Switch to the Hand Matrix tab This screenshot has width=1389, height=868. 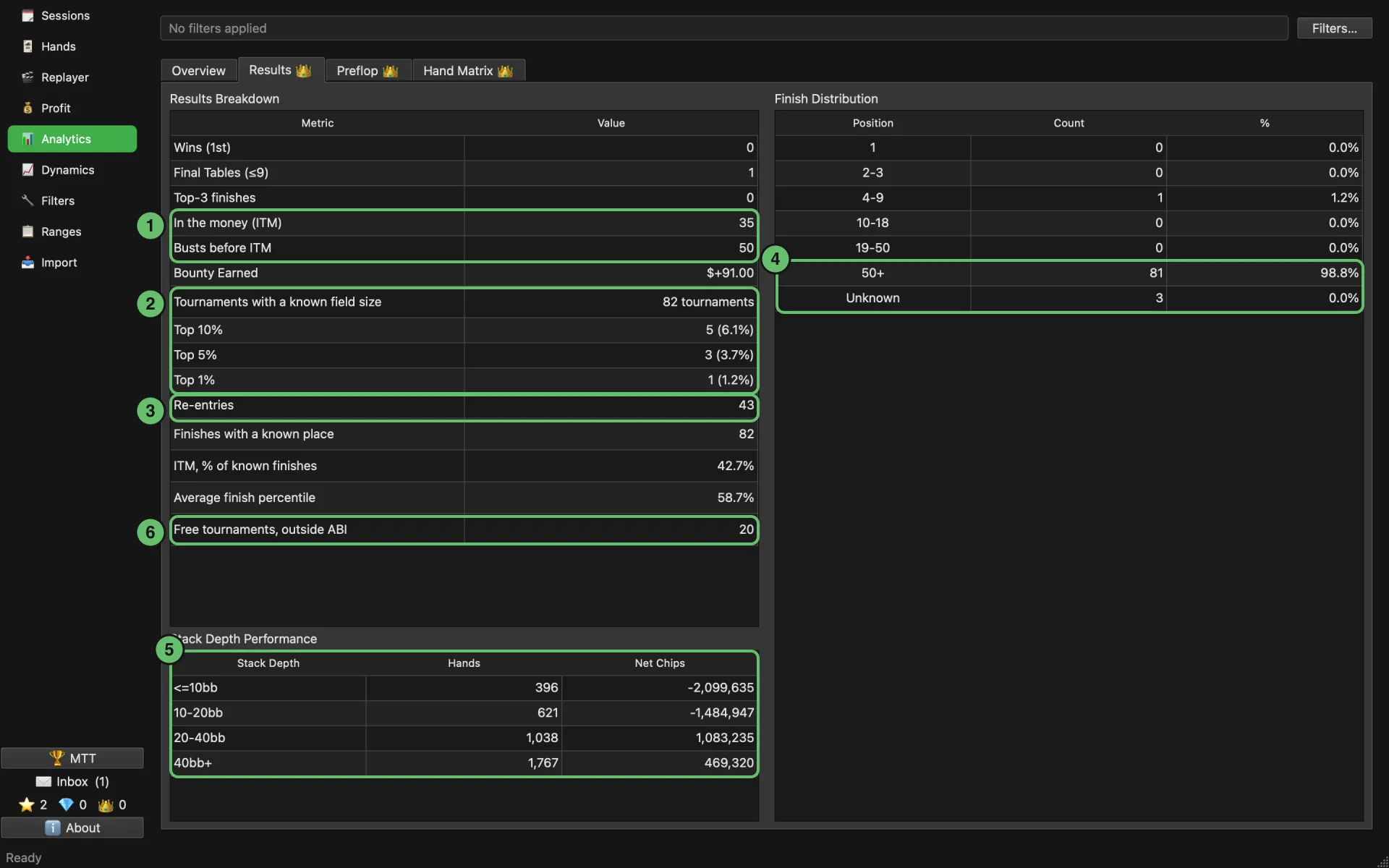469,71
